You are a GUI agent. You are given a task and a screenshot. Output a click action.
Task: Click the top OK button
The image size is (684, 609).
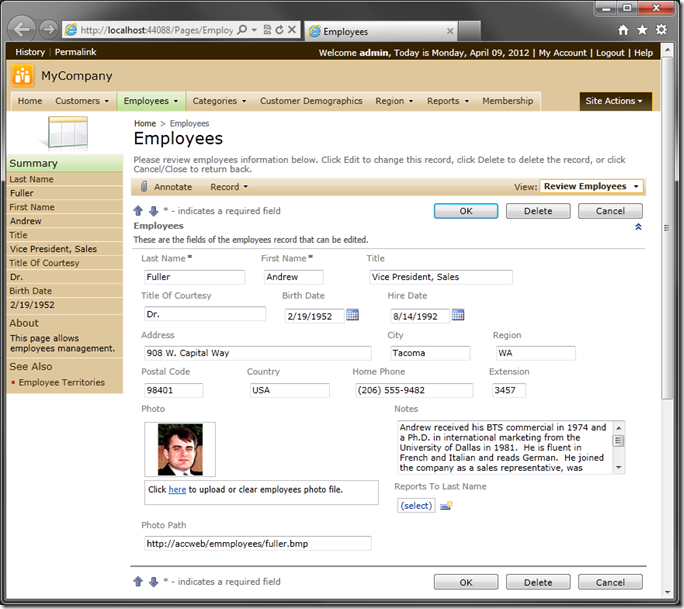click(466, 211)
